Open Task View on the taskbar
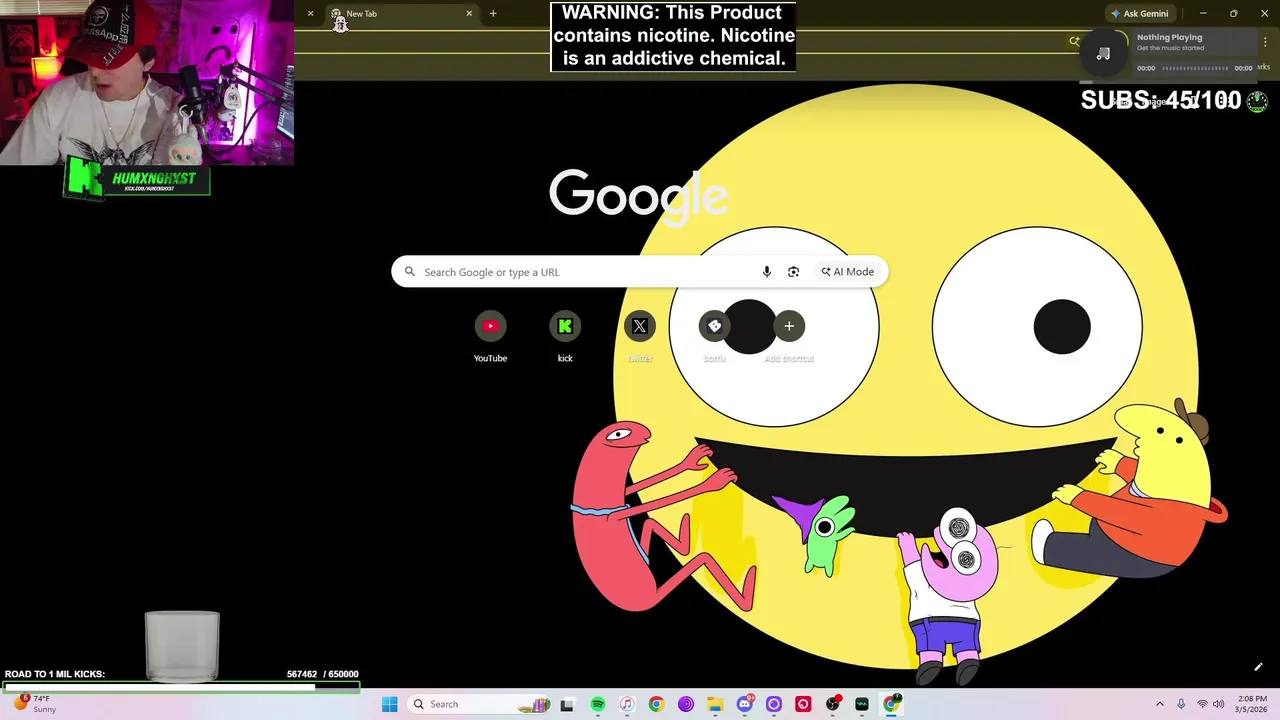 [567, 704]
